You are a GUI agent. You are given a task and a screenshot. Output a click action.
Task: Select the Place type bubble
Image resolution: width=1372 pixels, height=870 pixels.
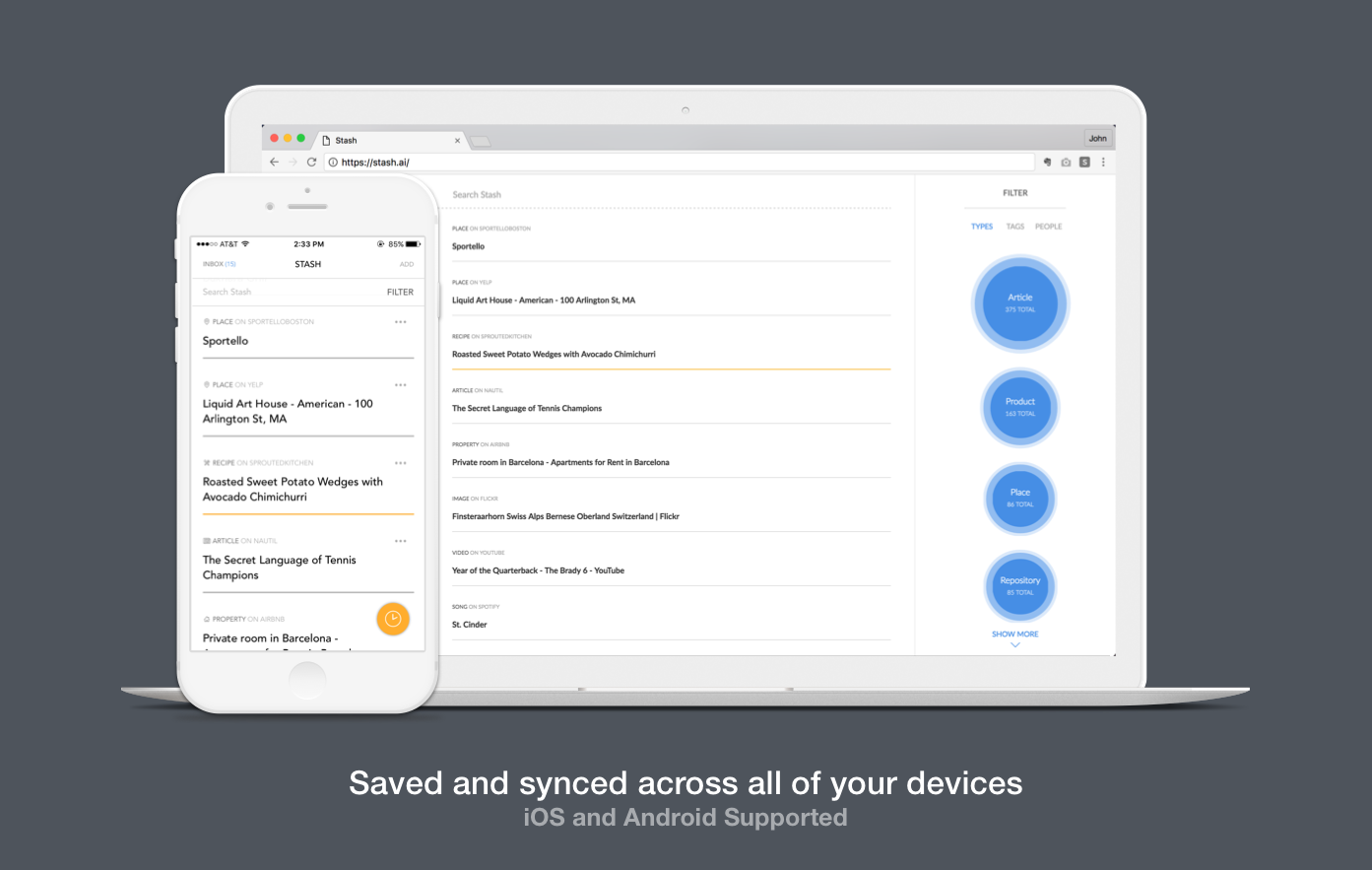coord(1020,498)
